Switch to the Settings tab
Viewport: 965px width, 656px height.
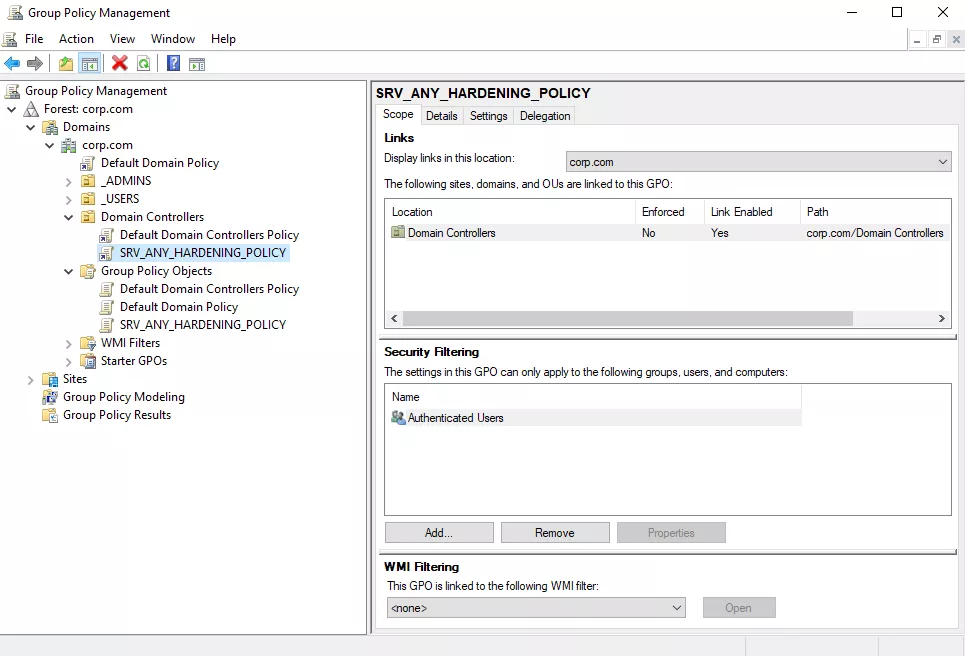point(489,116)
